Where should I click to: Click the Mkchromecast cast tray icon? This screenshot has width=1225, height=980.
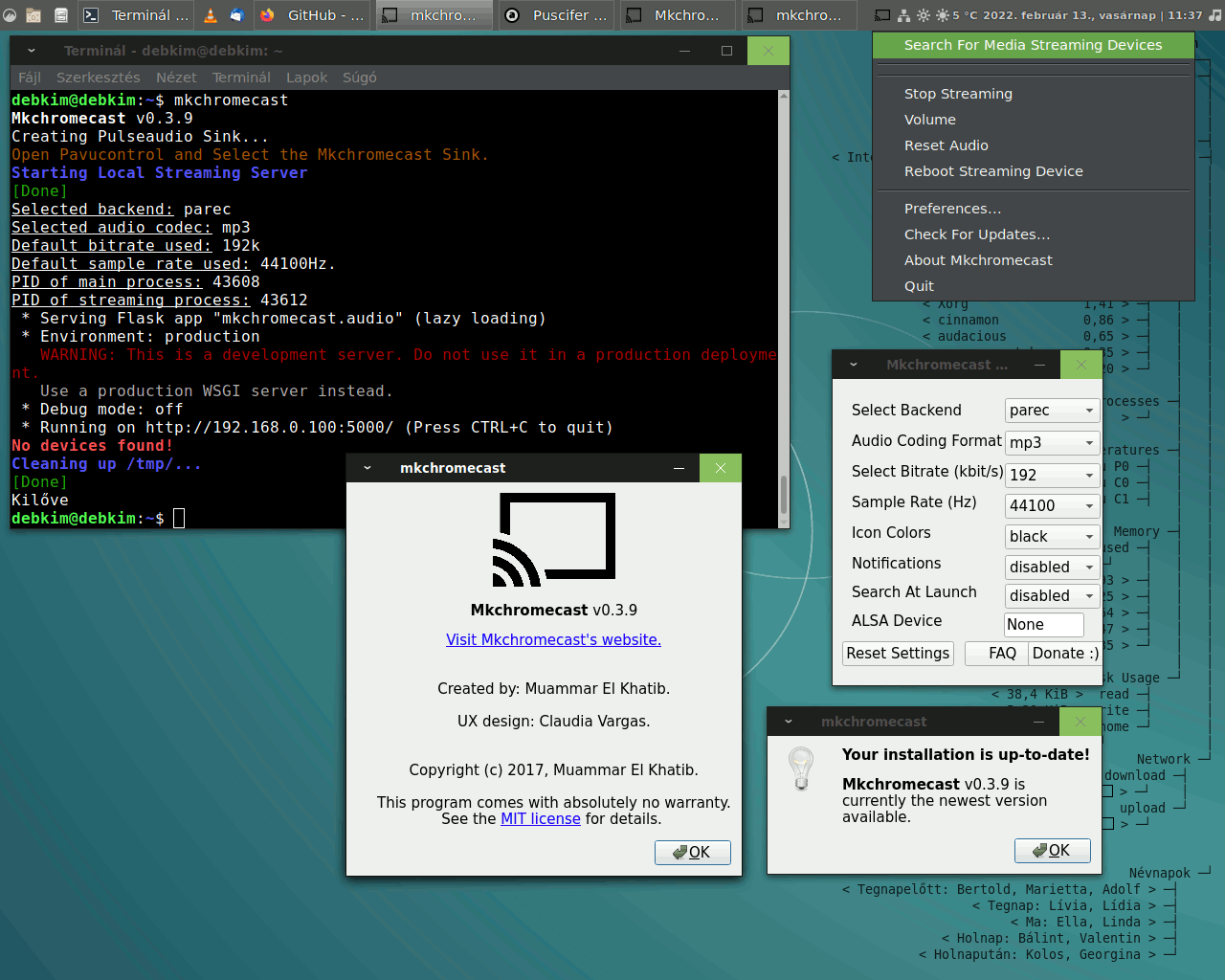882,14
